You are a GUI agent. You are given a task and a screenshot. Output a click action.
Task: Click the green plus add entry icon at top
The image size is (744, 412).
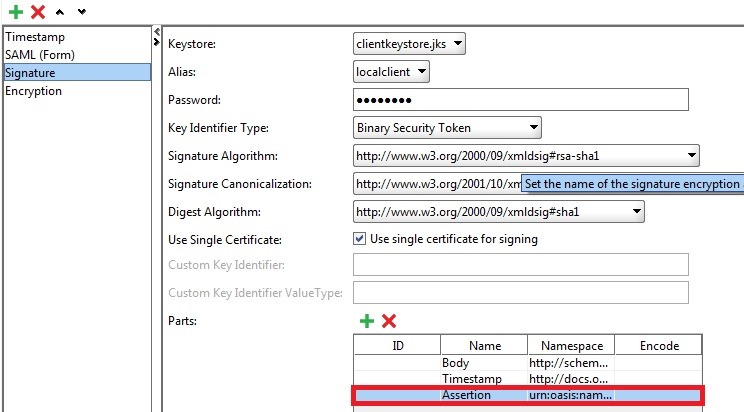[15, 11]
